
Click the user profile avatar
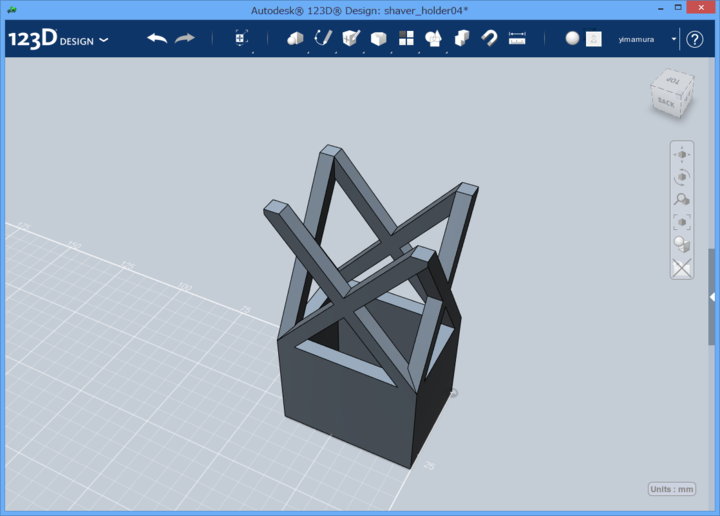pos(594,39)
